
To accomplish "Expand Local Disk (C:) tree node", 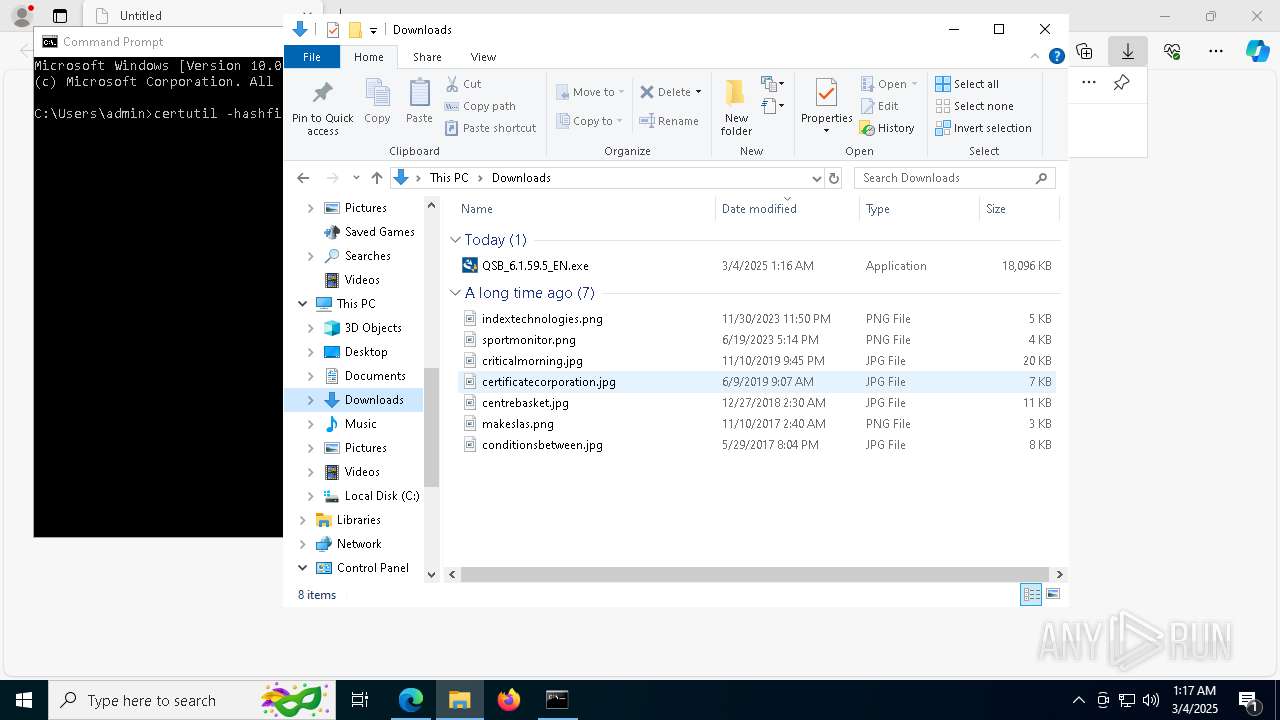I will pyautogui.click(x=310, y=496).
